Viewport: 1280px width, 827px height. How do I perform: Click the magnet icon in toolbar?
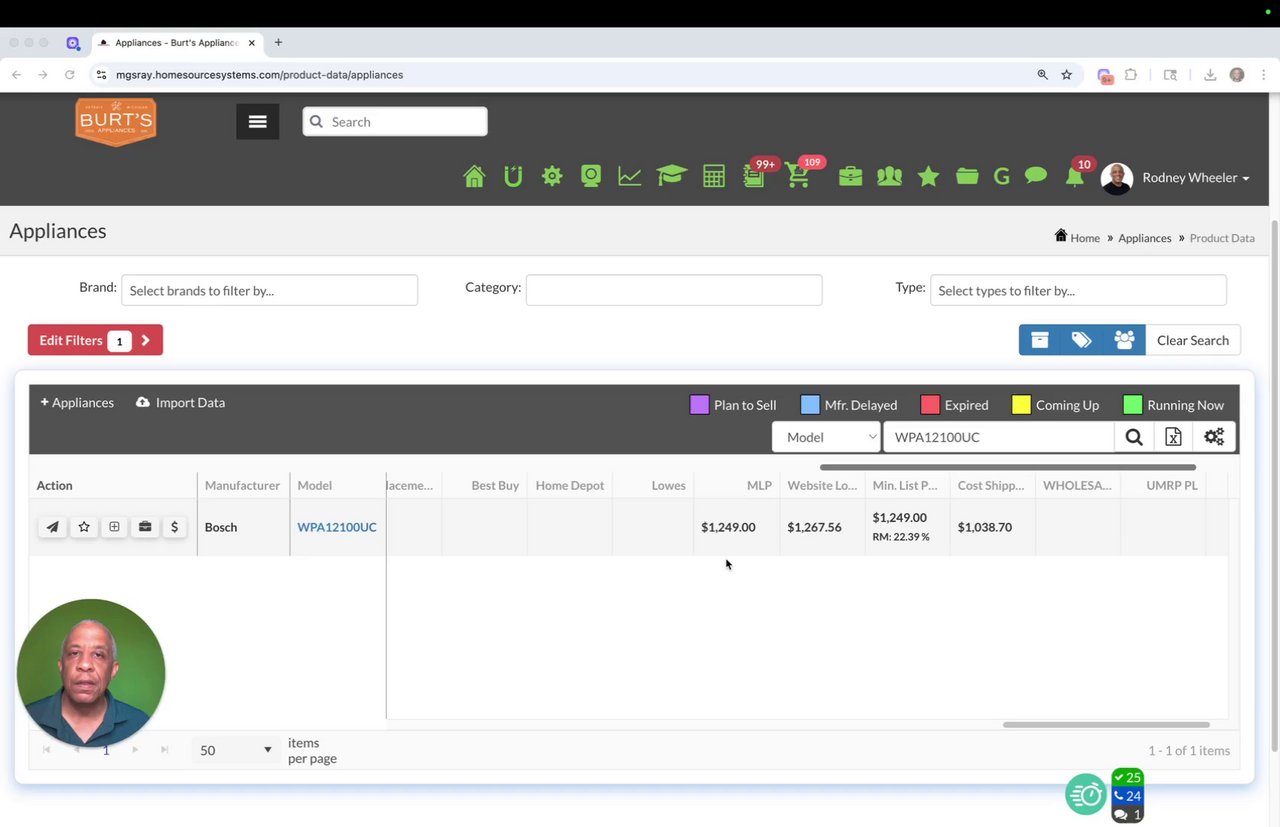513,177
